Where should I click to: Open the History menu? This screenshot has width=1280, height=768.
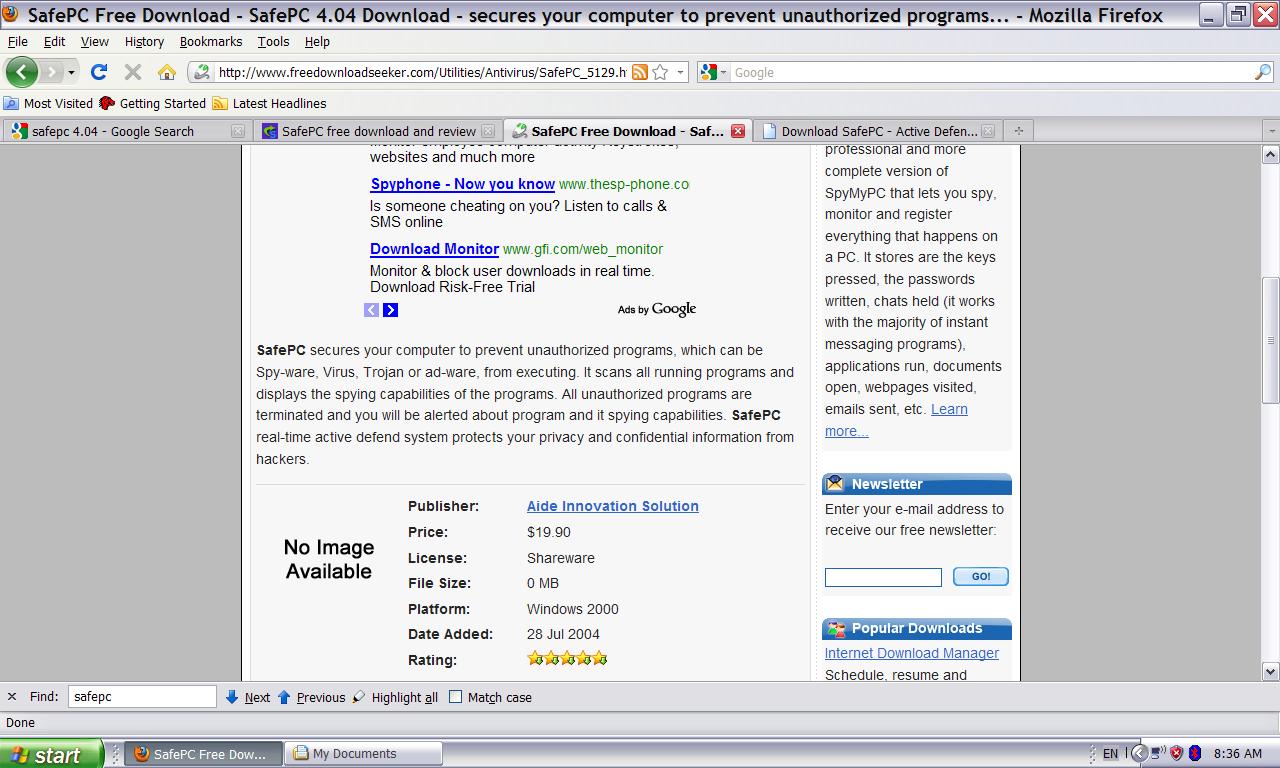[x=144, y=42]
